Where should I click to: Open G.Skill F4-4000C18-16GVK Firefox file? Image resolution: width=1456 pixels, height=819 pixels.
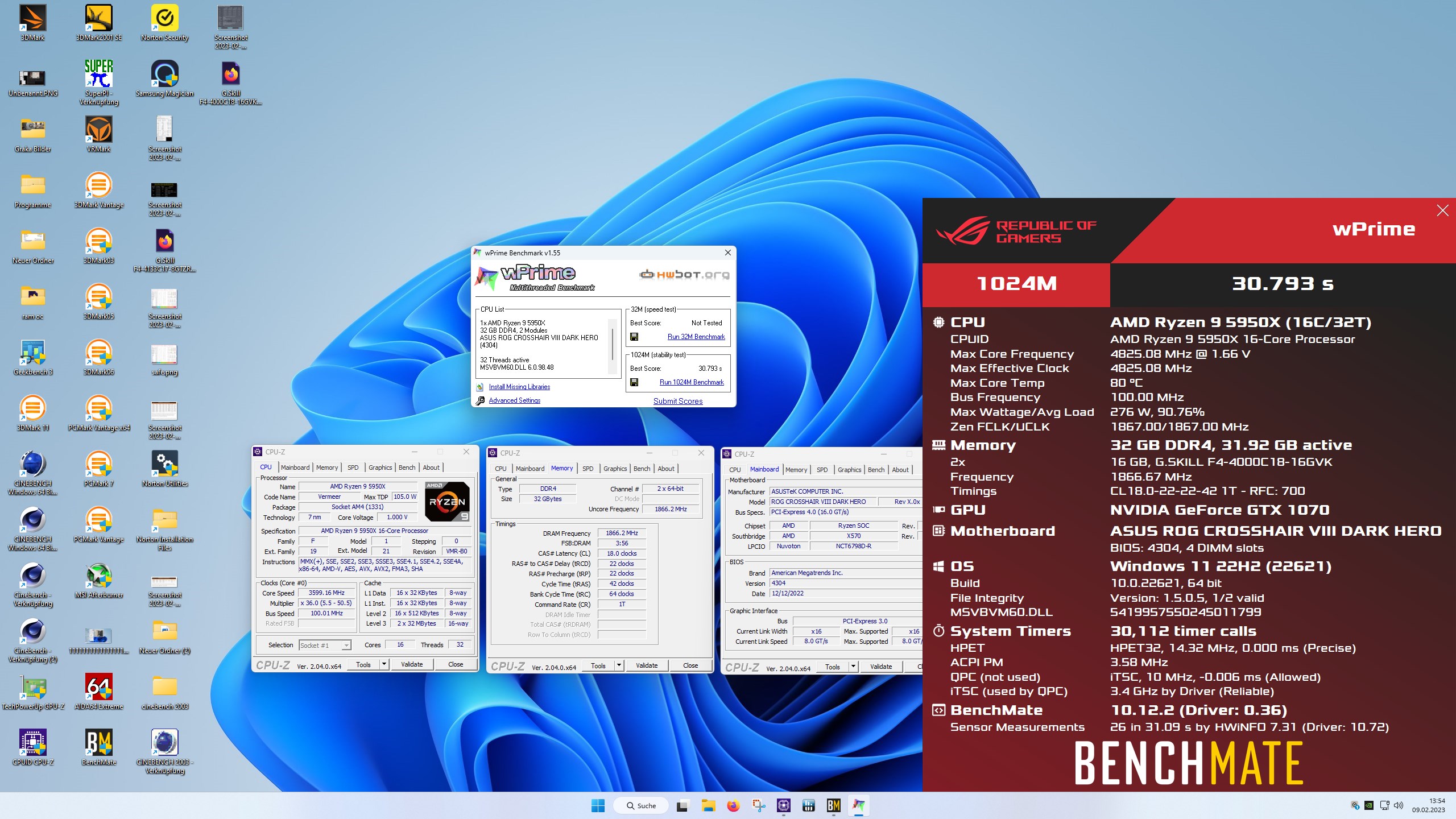(230, 82)
